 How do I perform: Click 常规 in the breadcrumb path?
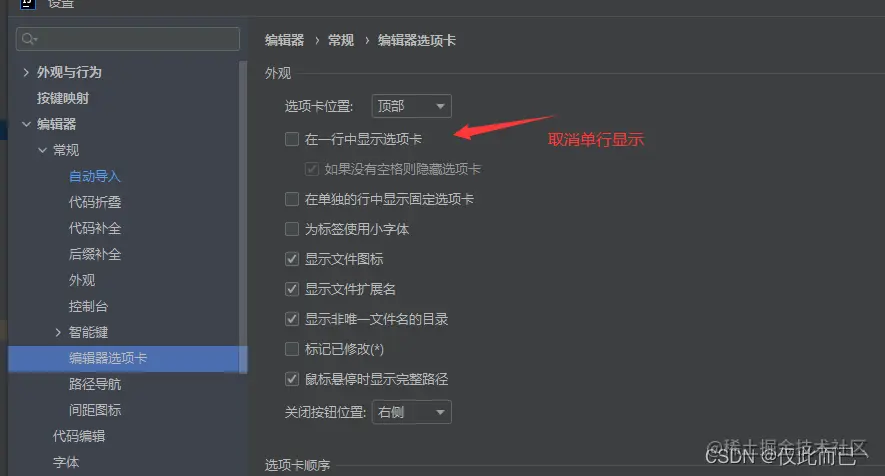point(341,40)
